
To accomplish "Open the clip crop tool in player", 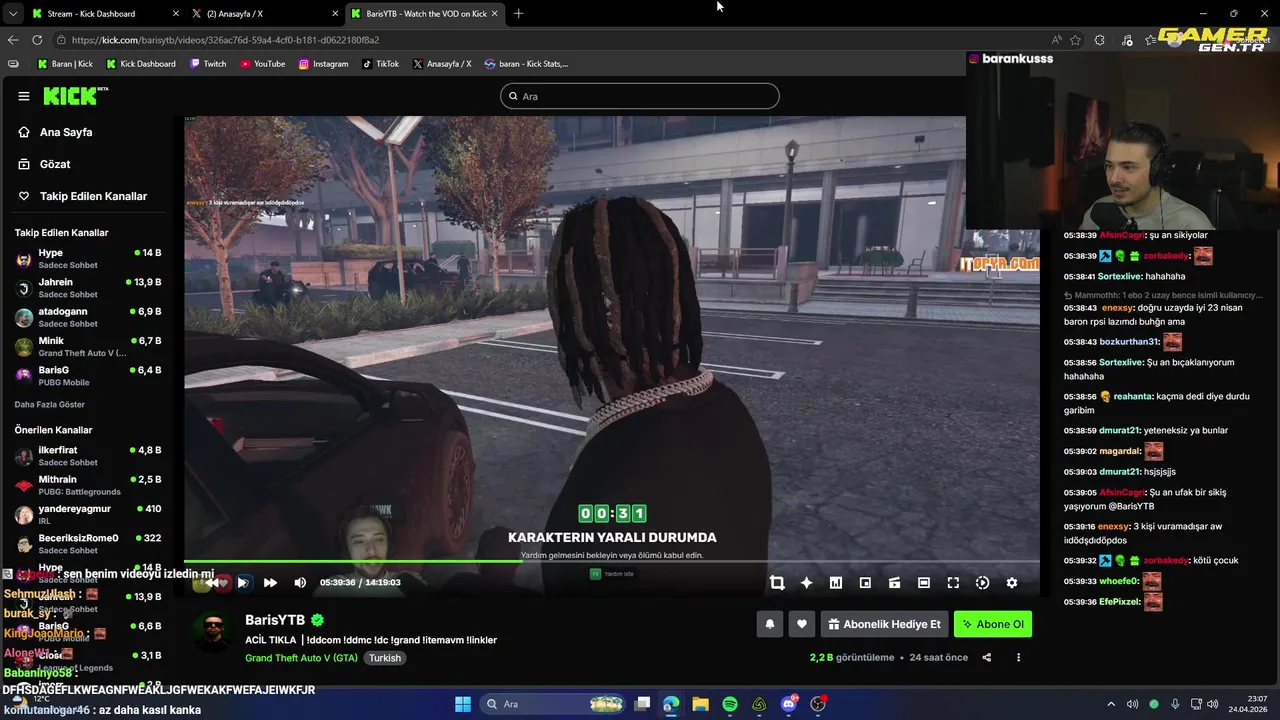I will click(777, 582).
